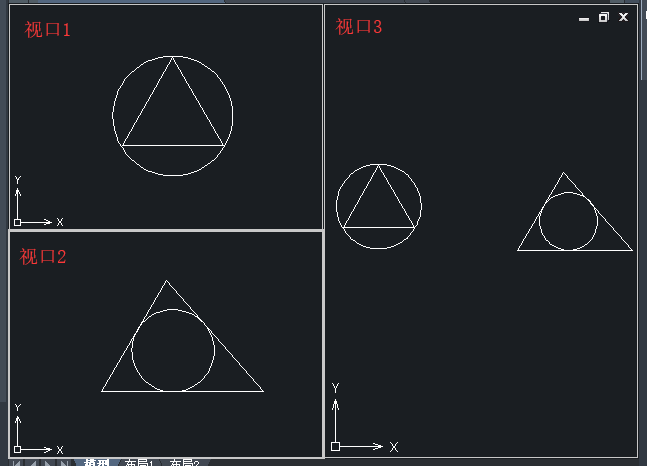This screenshot has height=466, width=647.
Task: Click the UCS origin icon in 视口3
Action: tap(336, 446)
